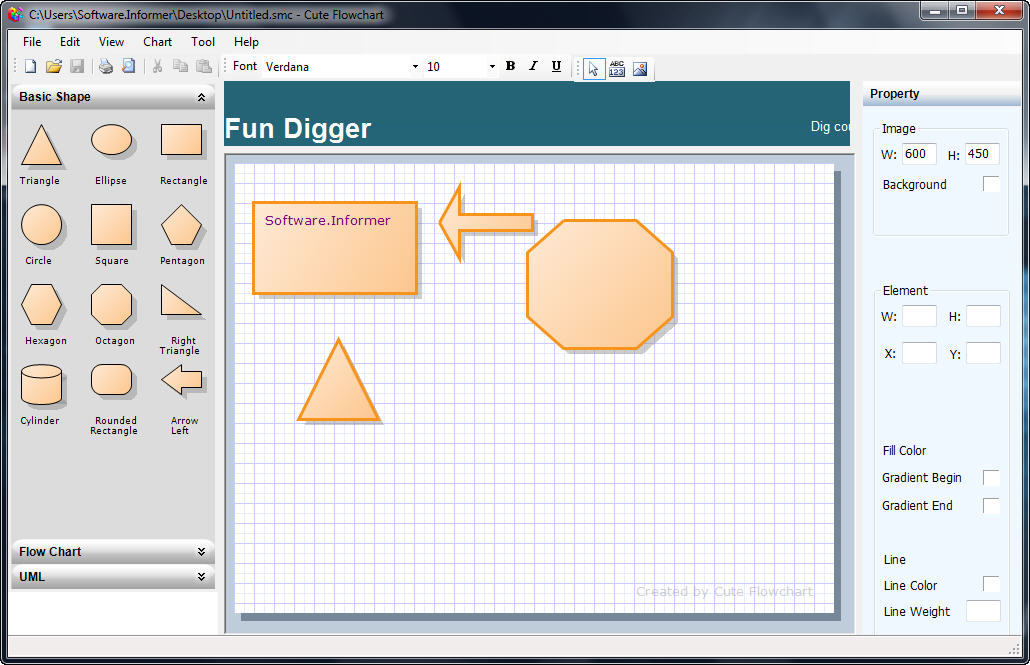The width and height of the screenshot is (1030, 665).
Task: Click the Save disk icon
Action: click(x=78, y=66)
